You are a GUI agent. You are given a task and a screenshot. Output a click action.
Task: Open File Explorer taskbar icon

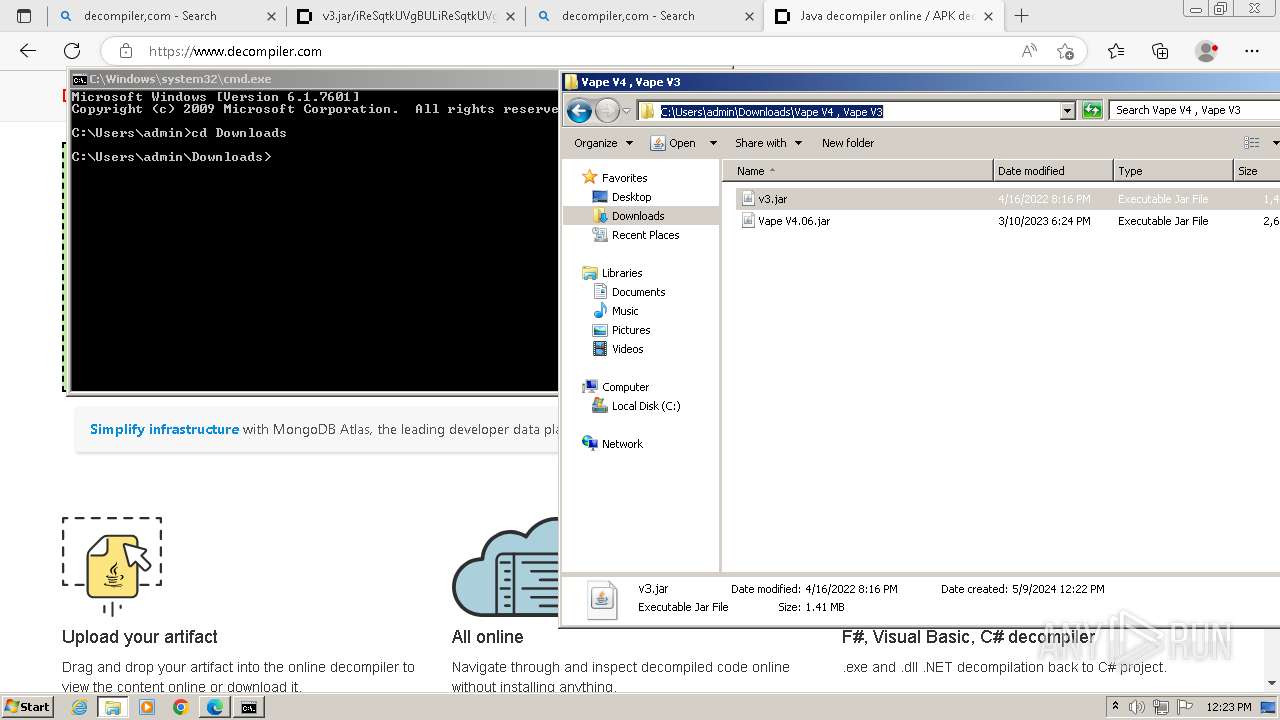tap(113, 707)
